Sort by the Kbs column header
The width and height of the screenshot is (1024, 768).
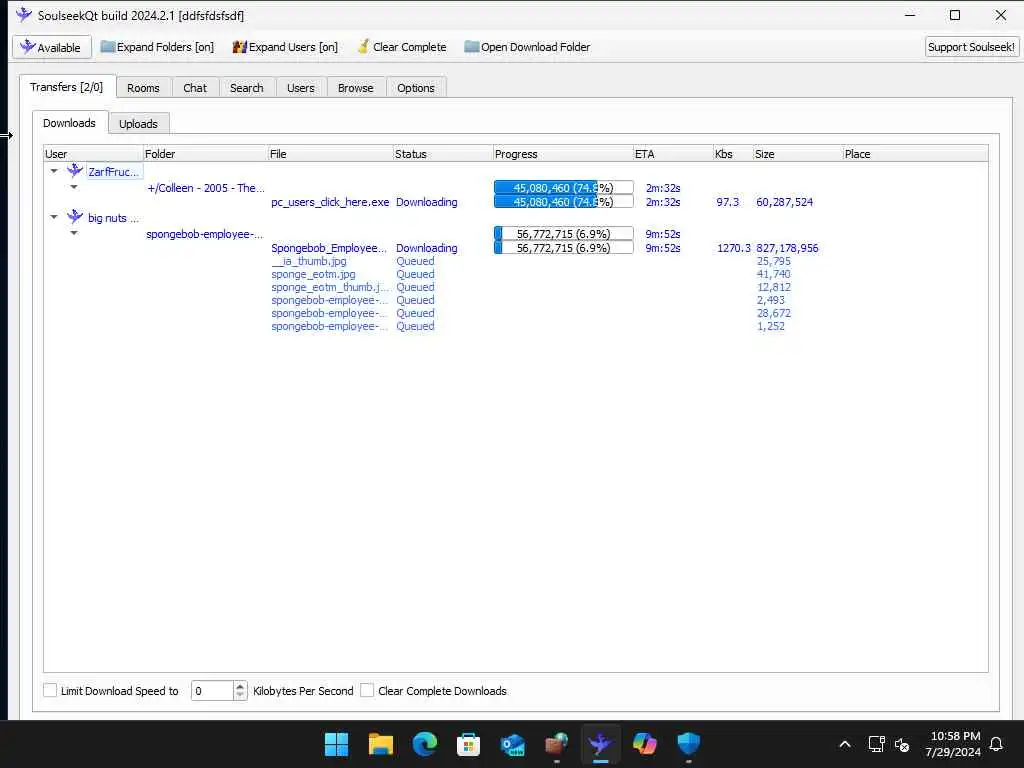733,154
